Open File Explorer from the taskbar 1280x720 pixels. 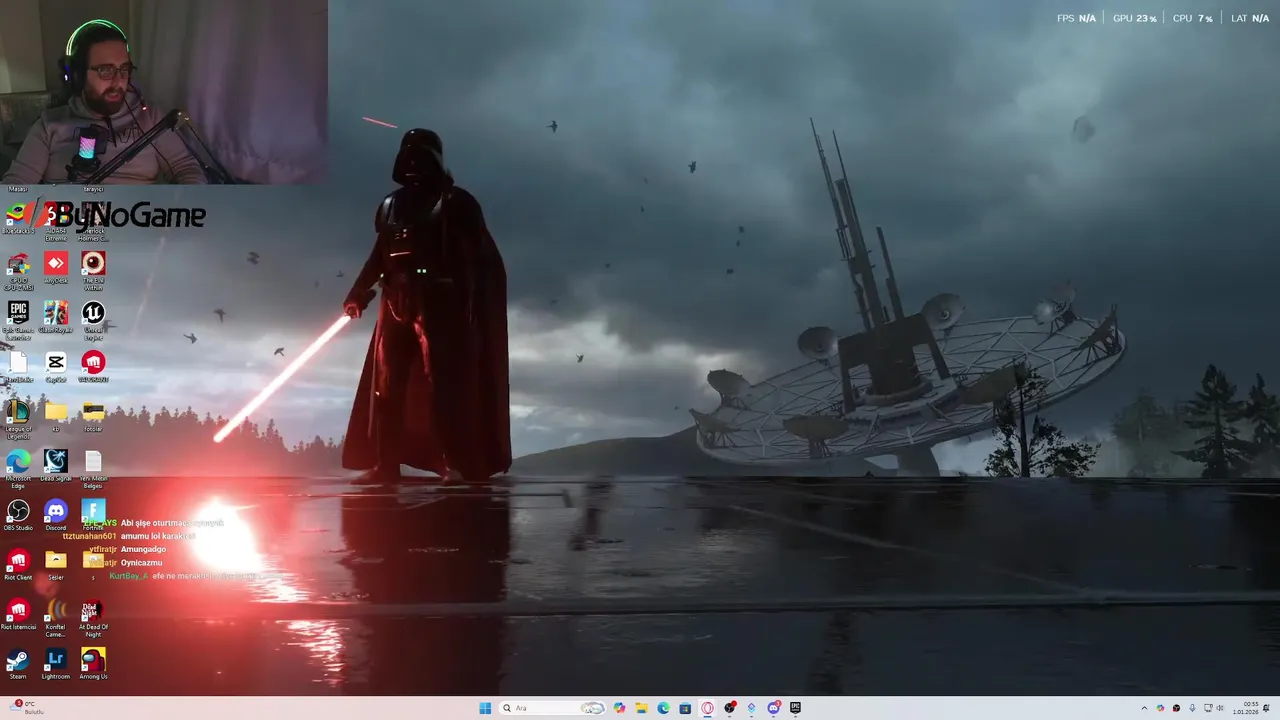[641, 708]
